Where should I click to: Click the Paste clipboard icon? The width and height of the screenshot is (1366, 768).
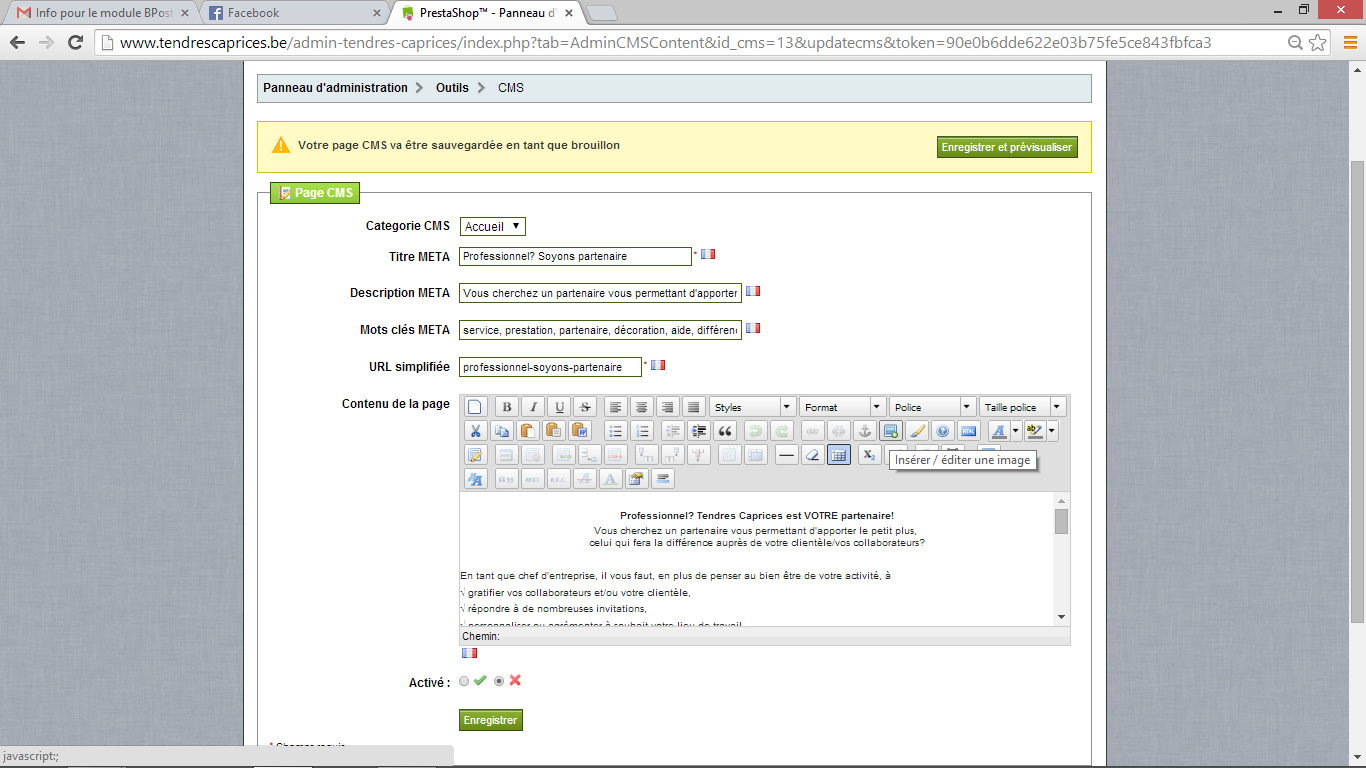tap(527, 431)
